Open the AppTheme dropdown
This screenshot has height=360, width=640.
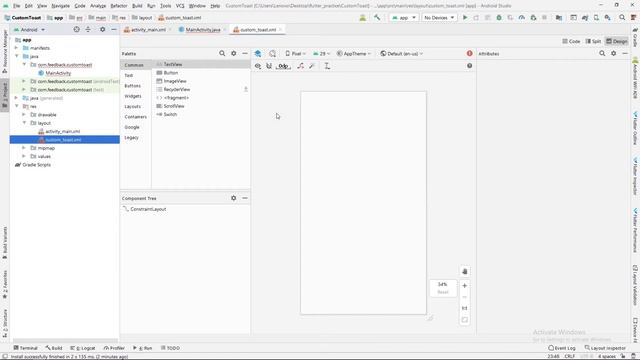[354, 53]
